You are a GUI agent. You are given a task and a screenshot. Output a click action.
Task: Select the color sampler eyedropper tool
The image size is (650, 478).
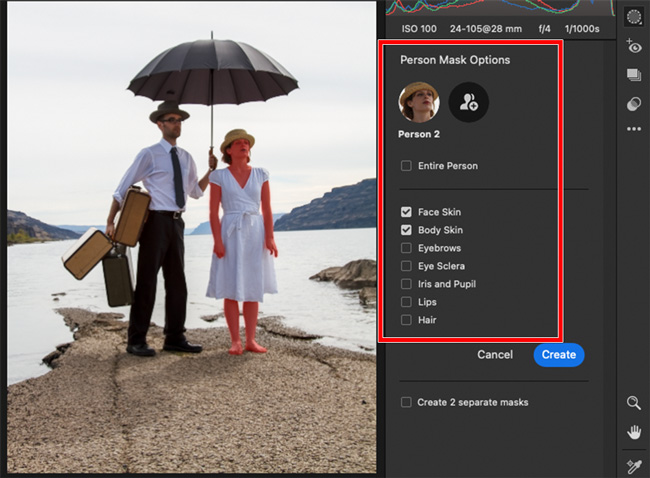pyautogui.click(x=634, y=466)
